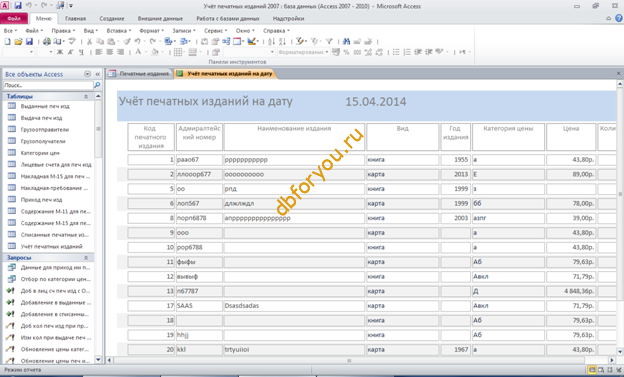This screenshot has height=377, width=624.
Task: Click the Relationships icon in the toolbar
Action: pyautogui.click(x=226, y=41)
